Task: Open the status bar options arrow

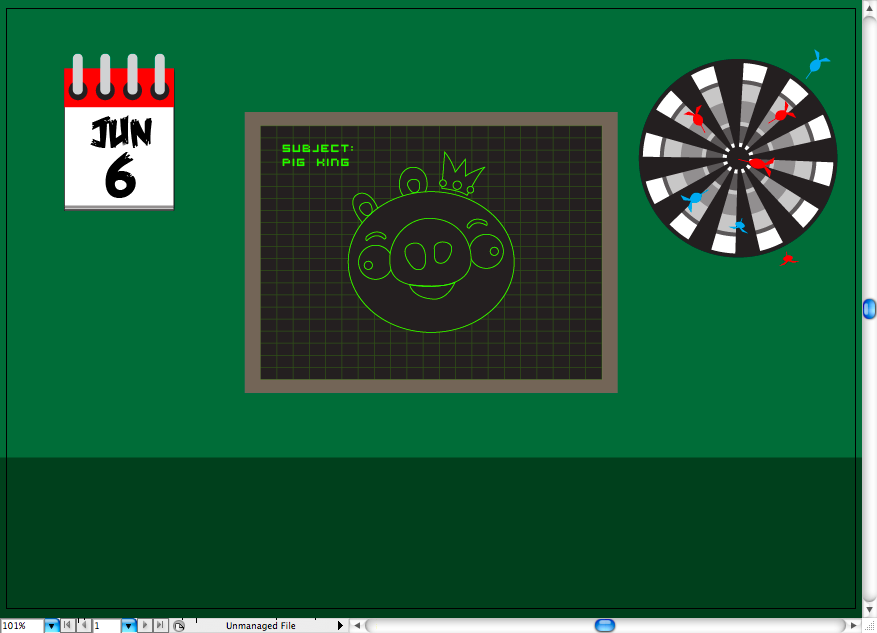Action: point(340,626)
